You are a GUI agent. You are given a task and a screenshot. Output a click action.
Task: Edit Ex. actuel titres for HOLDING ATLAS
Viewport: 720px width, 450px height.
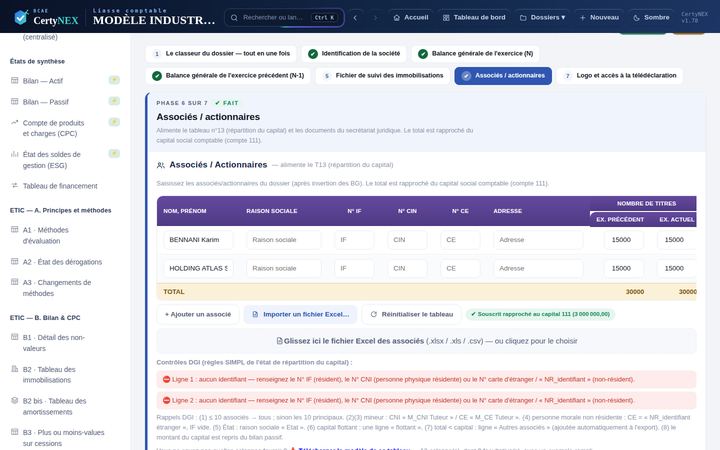[x=676, y=268]
